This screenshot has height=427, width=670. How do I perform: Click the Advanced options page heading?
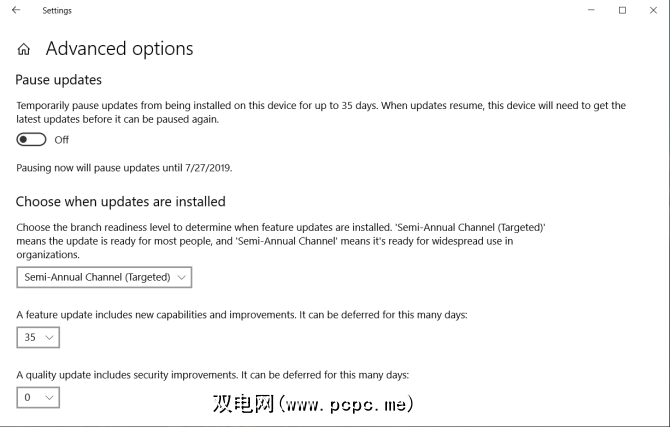tap(119, 49)
